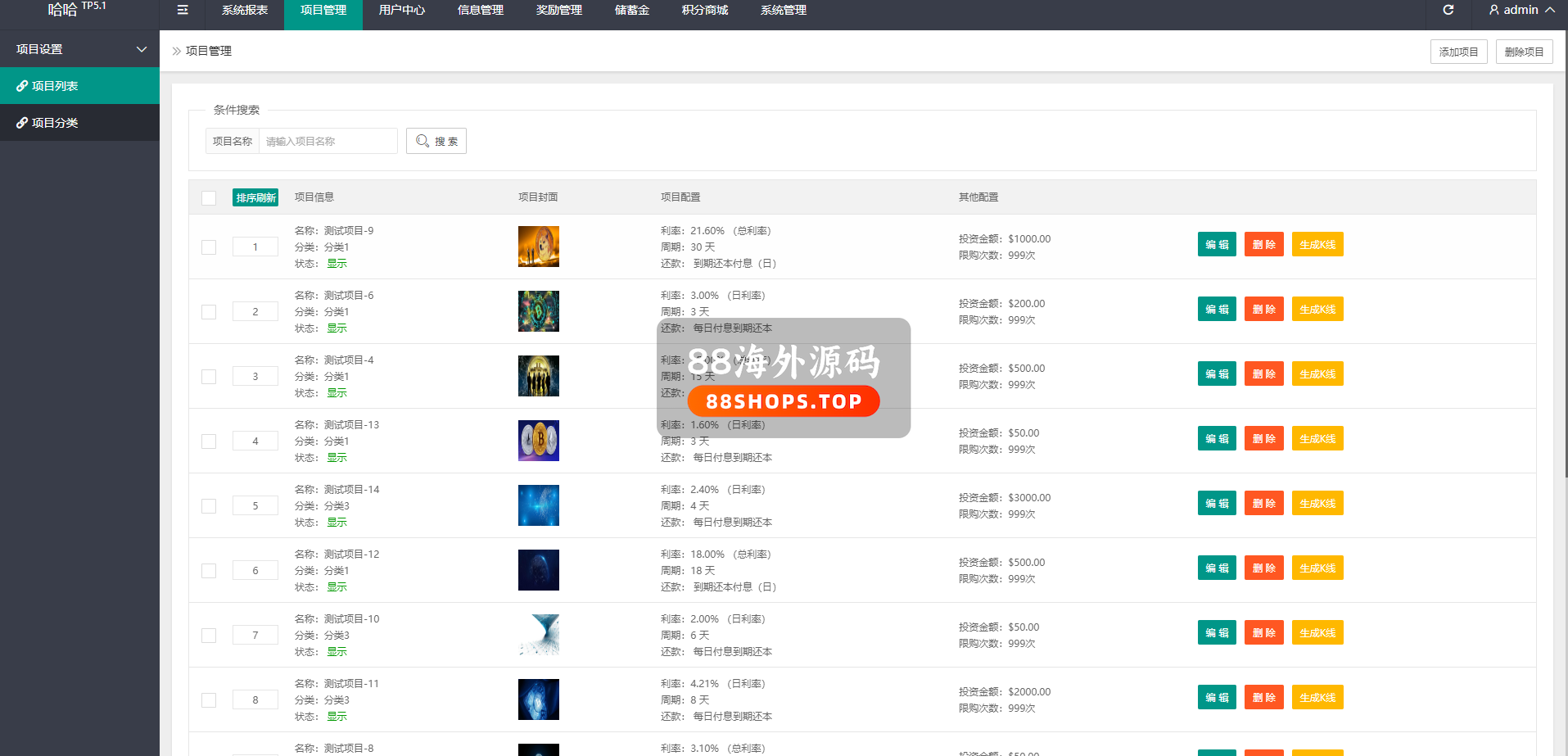Viewport: 1568px width, 756px height.
Task: Click the 添加项目 button
Action: [1458, 52]
